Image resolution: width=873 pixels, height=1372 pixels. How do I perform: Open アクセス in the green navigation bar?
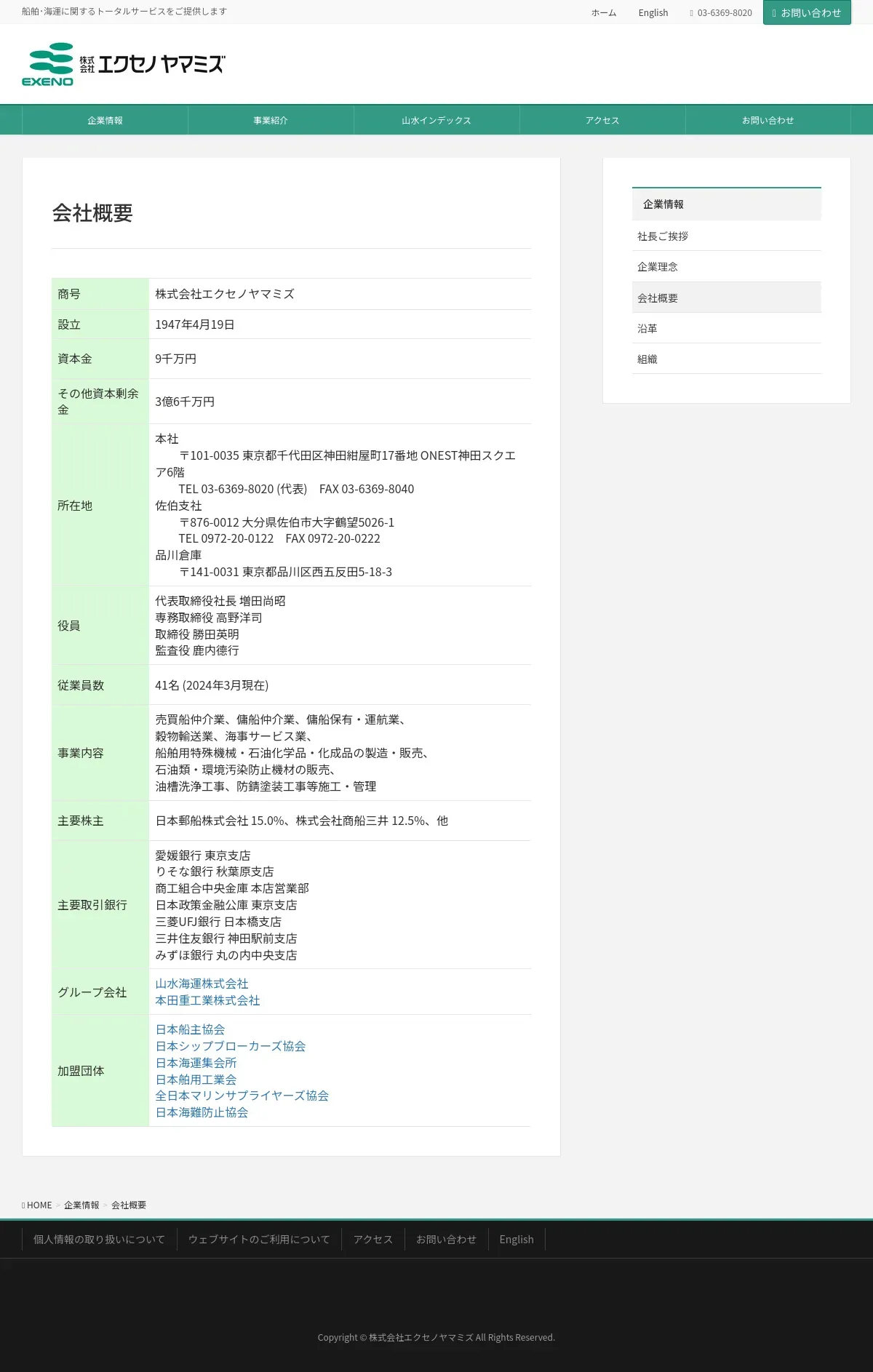tap(602, 120)
